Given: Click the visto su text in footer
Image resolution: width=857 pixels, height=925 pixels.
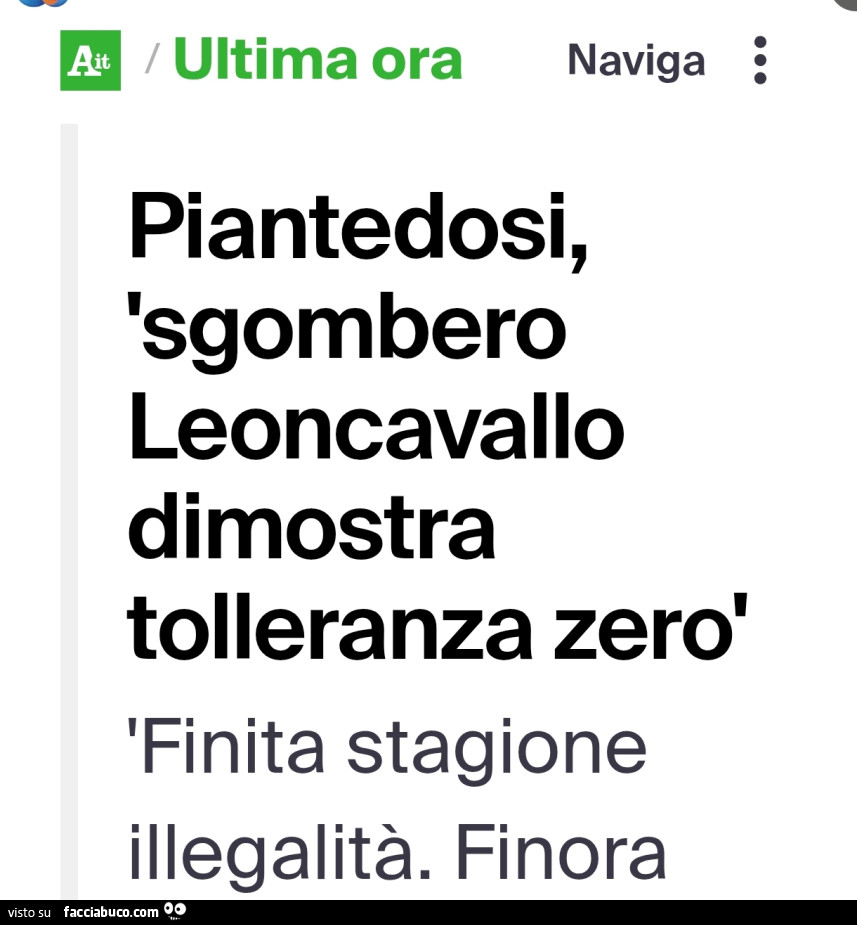Looking at the screenshot, I should click(29, 912).
